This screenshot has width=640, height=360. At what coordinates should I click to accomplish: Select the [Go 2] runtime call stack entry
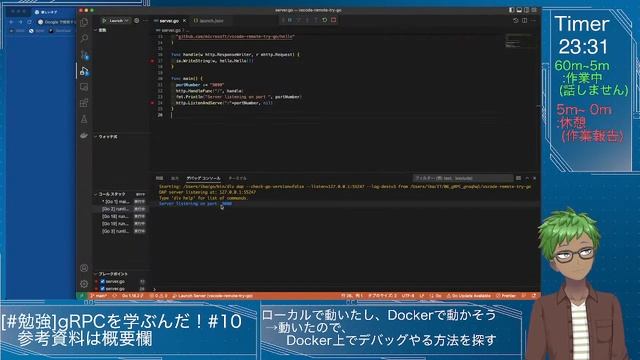122,209
